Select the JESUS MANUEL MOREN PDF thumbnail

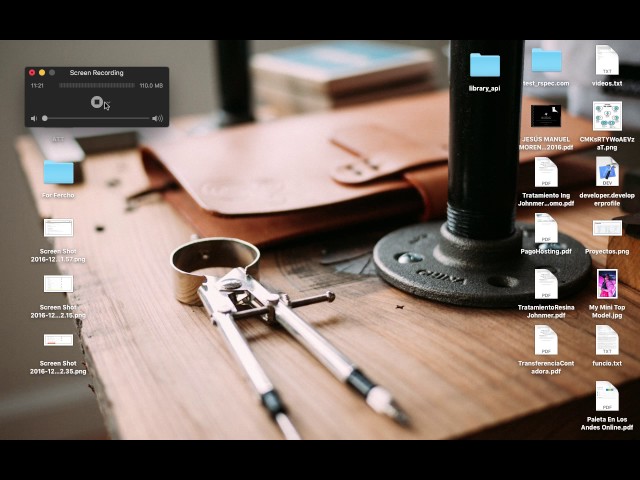pos(545,116)
